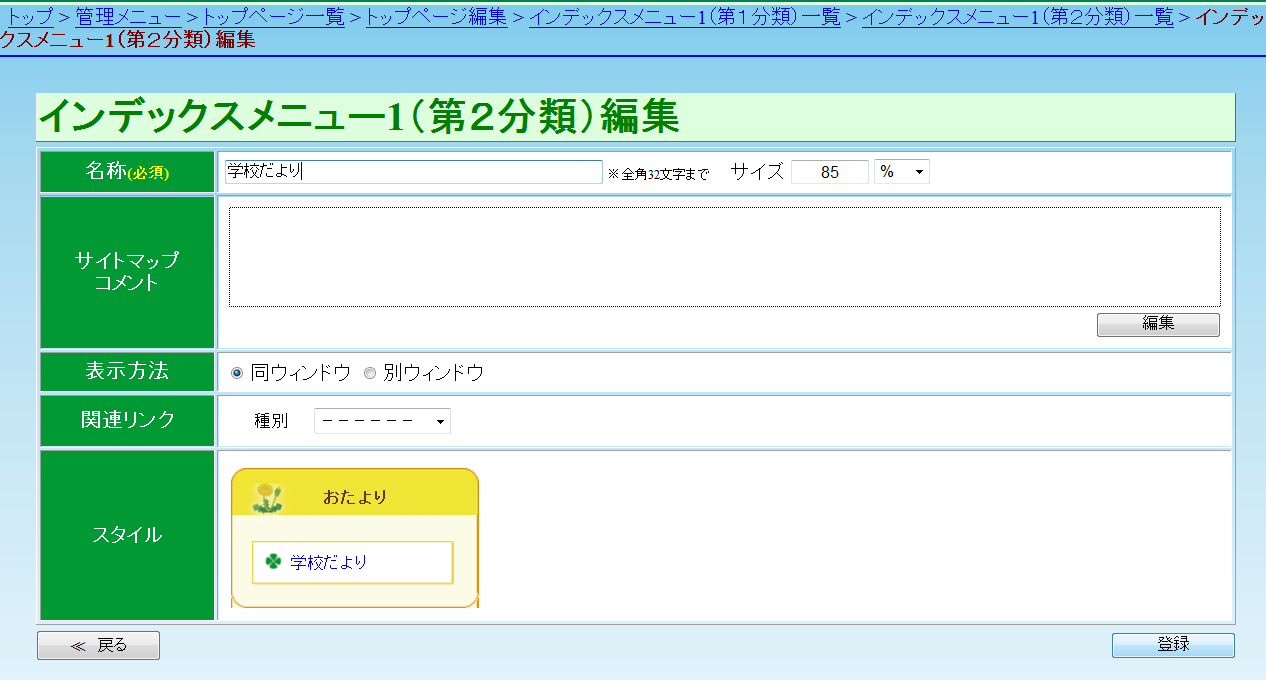Viewport: 1266px width, 680px height.
Task: Click the 名称(必須) row label
Action: [x=127, y=172]
